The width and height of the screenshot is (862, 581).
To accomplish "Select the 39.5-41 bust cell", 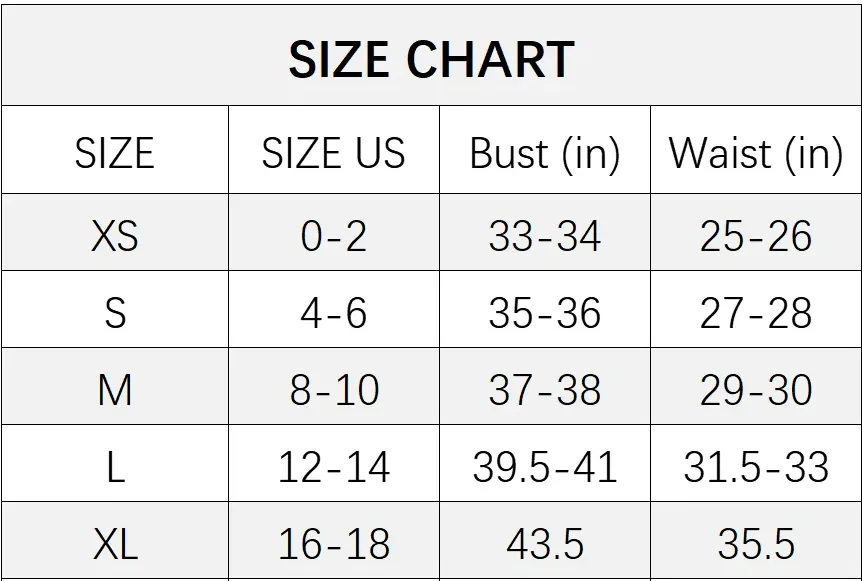I will [545, 463].
